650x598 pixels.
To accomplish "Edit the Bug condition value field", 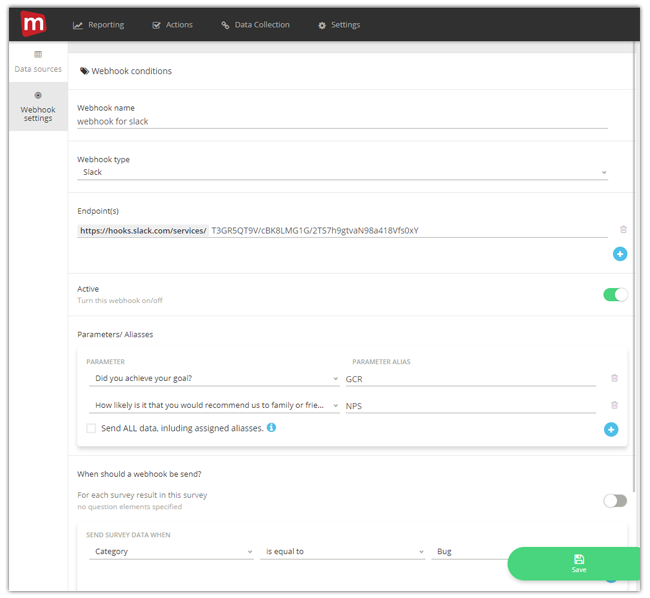I will [x=469, y=552].
